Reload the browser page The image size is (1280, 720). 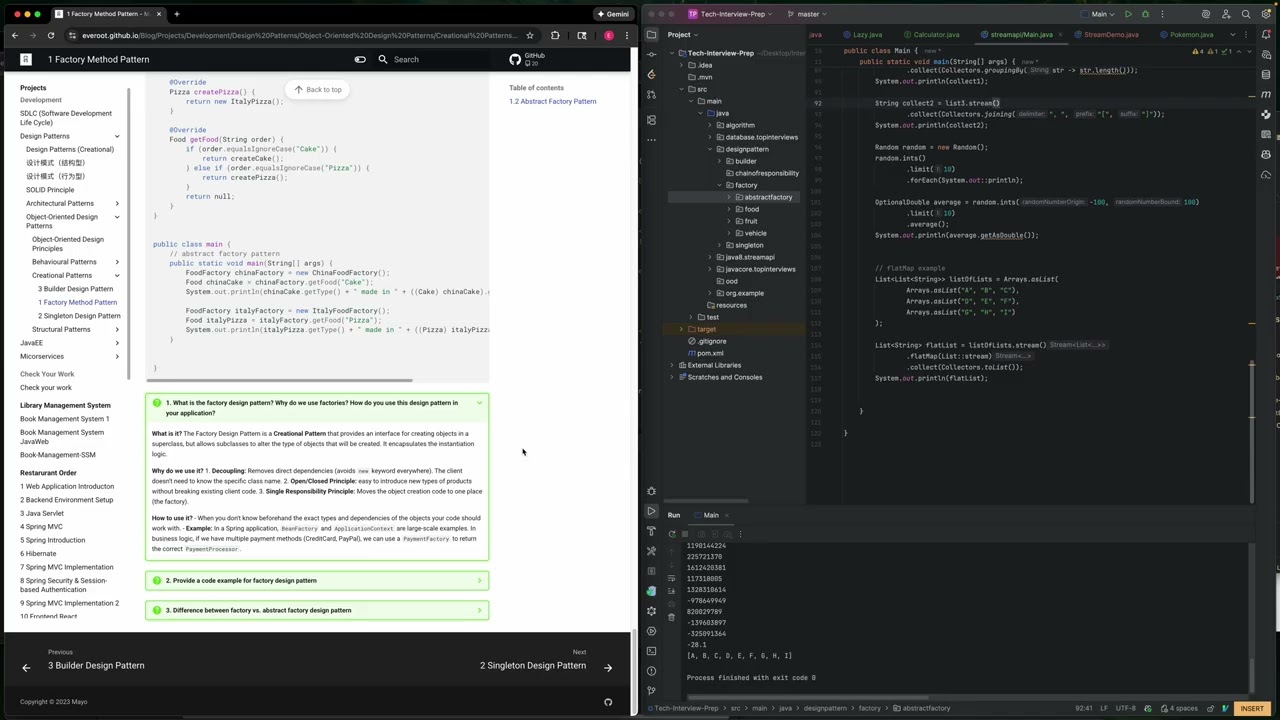(53, 35)
